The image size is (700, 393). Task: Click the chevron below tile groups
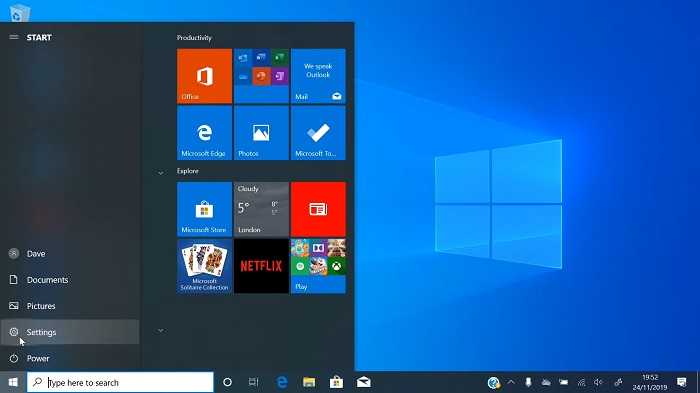tap(161, 330)
